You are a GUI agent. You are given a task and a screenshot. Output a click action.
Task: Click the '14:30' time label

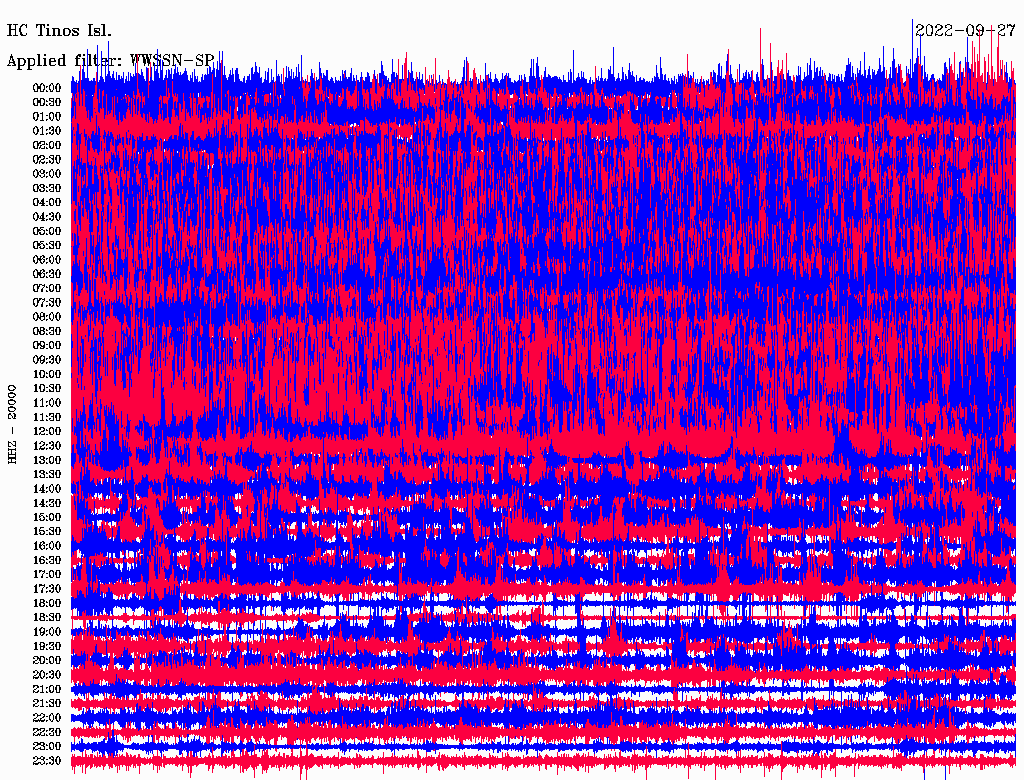(47, 503)
